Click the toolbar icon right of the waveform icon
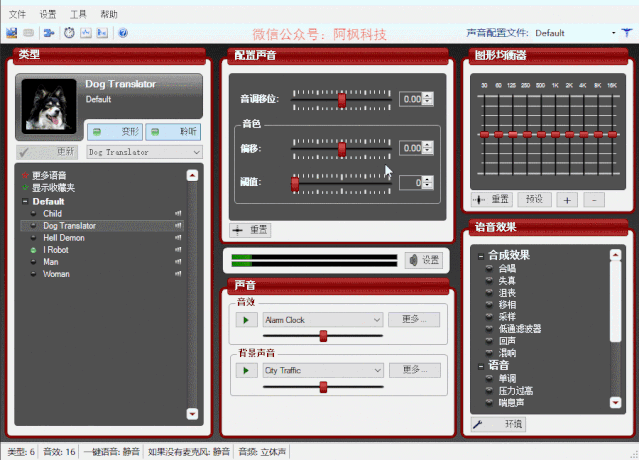Image resolution: width=639 pixels, height=460 pixels. (102, 33)
